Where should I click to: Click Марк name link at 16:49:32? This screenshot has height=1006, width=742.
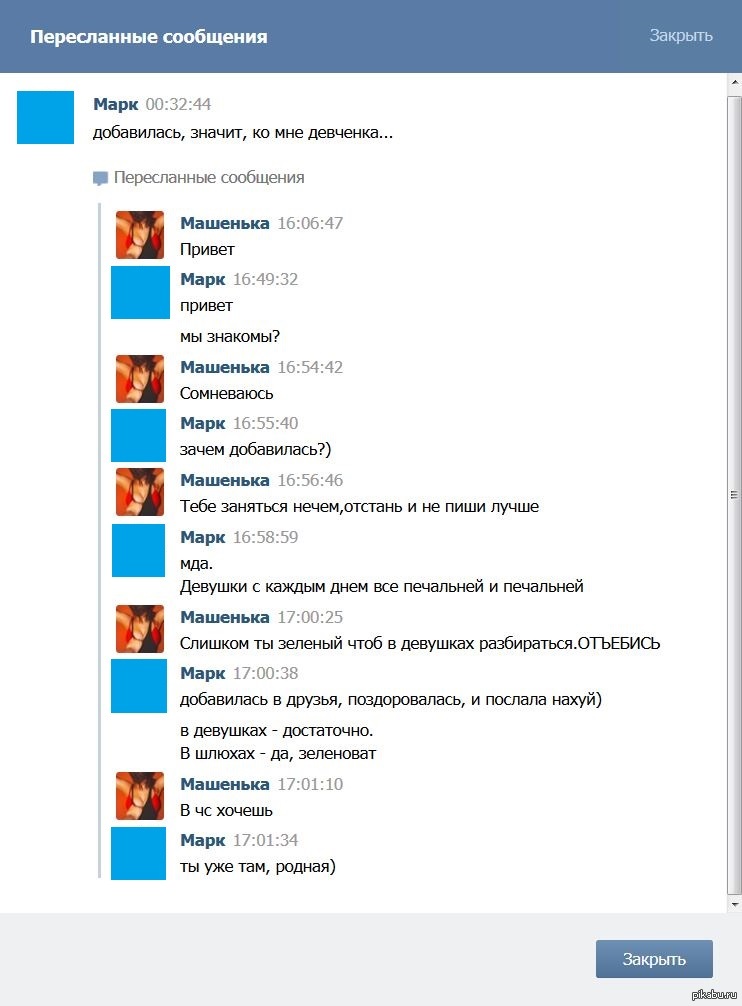pos(203,279)
